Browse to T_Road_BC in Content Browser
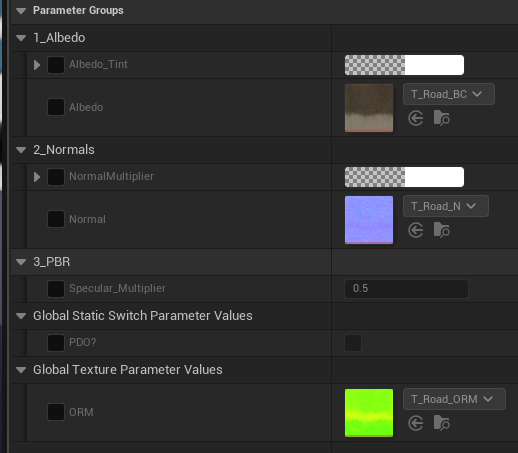518x453 pixels. coord(442,118)
